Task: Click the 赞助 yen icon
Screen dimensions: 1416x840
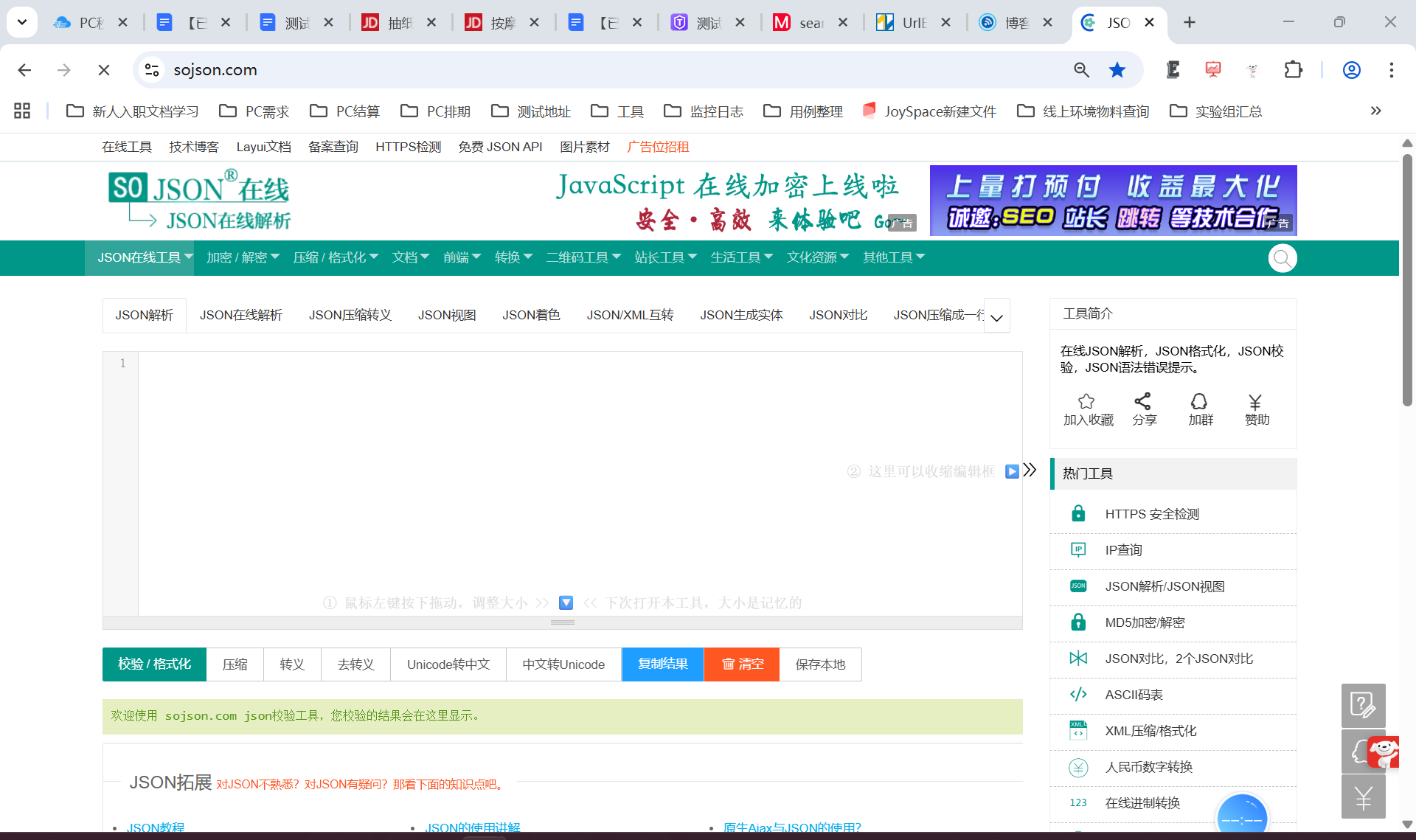Action: (1255, 402)
